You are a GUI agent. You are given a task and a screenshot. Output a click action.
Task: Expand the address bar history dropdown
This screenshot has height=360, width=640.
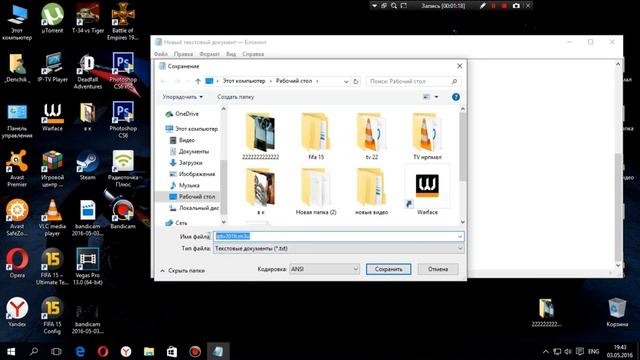346,81
